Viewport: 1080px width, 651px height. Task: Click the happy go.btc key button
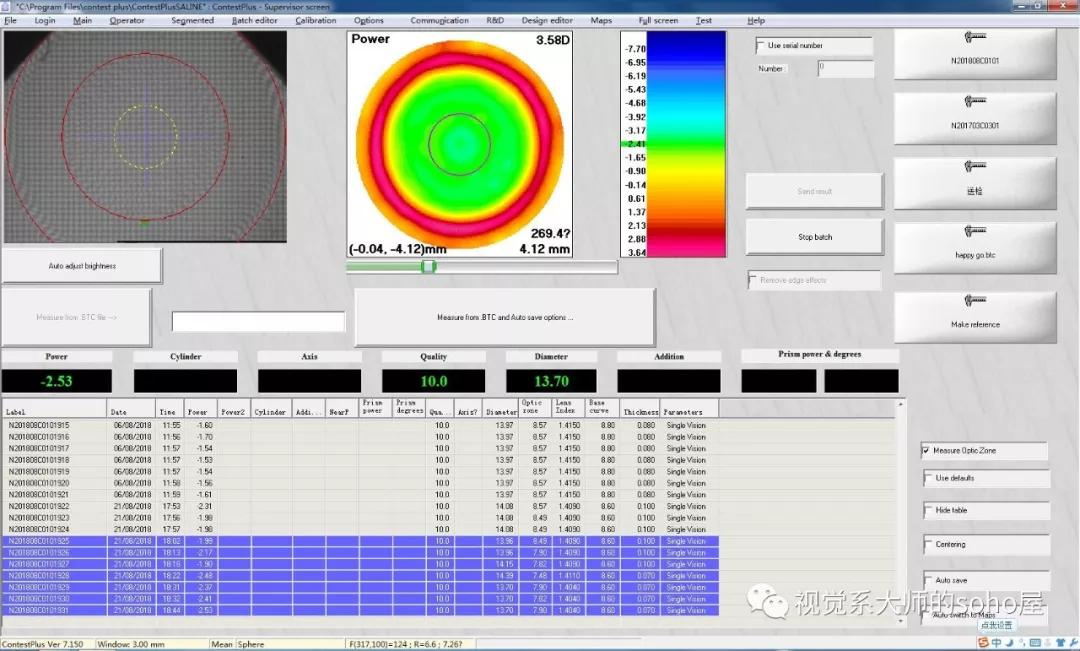click(x=975, y=247)
